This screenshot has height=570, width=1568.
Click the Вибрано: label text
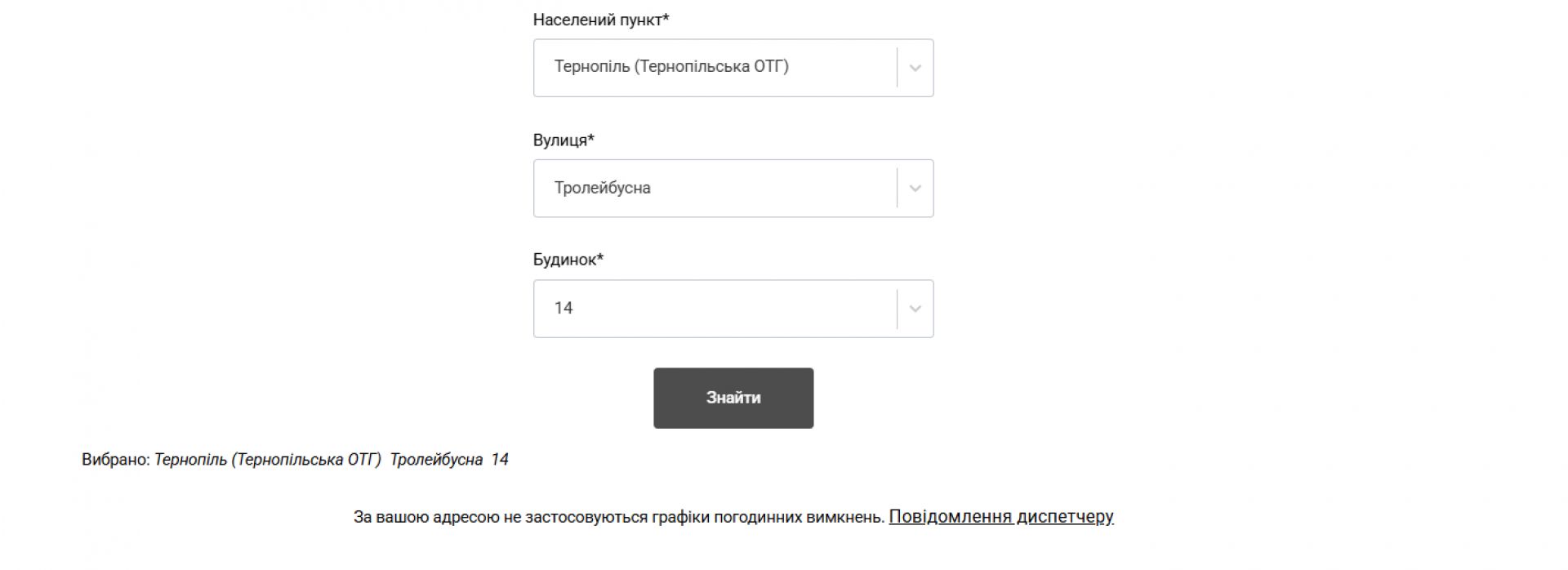coord(116,460)
